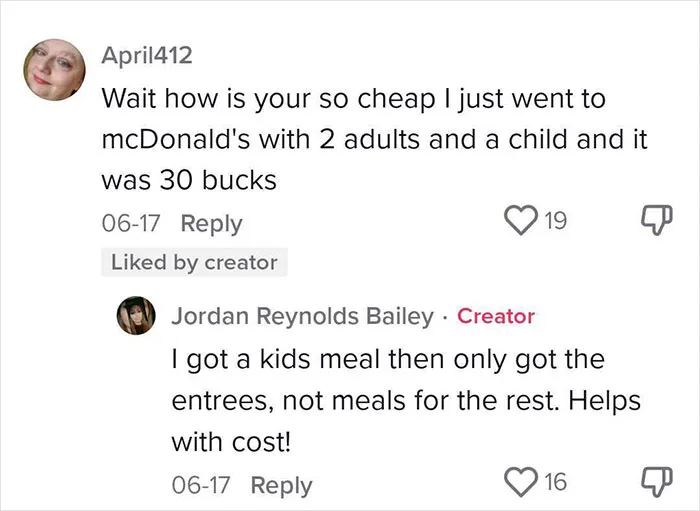Click the 'was 30 bucks' line of the comment
Viewport: 700px width, 511px height.
tap(189, 180)
